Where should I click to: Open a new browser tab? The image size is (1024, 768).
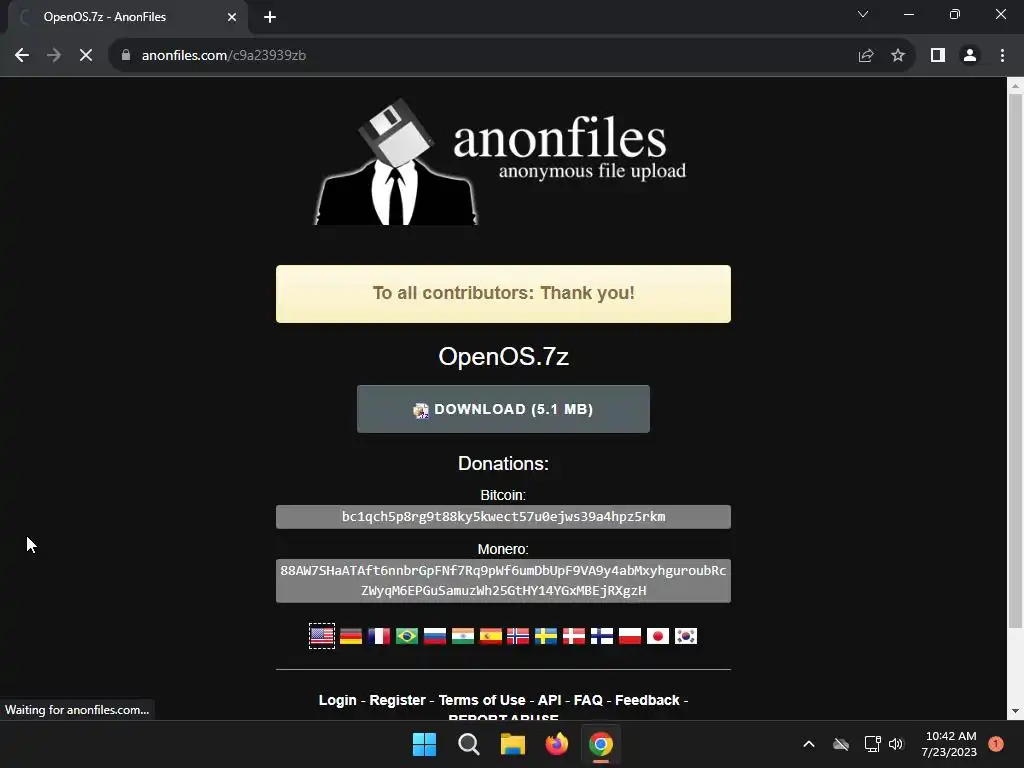270,17
